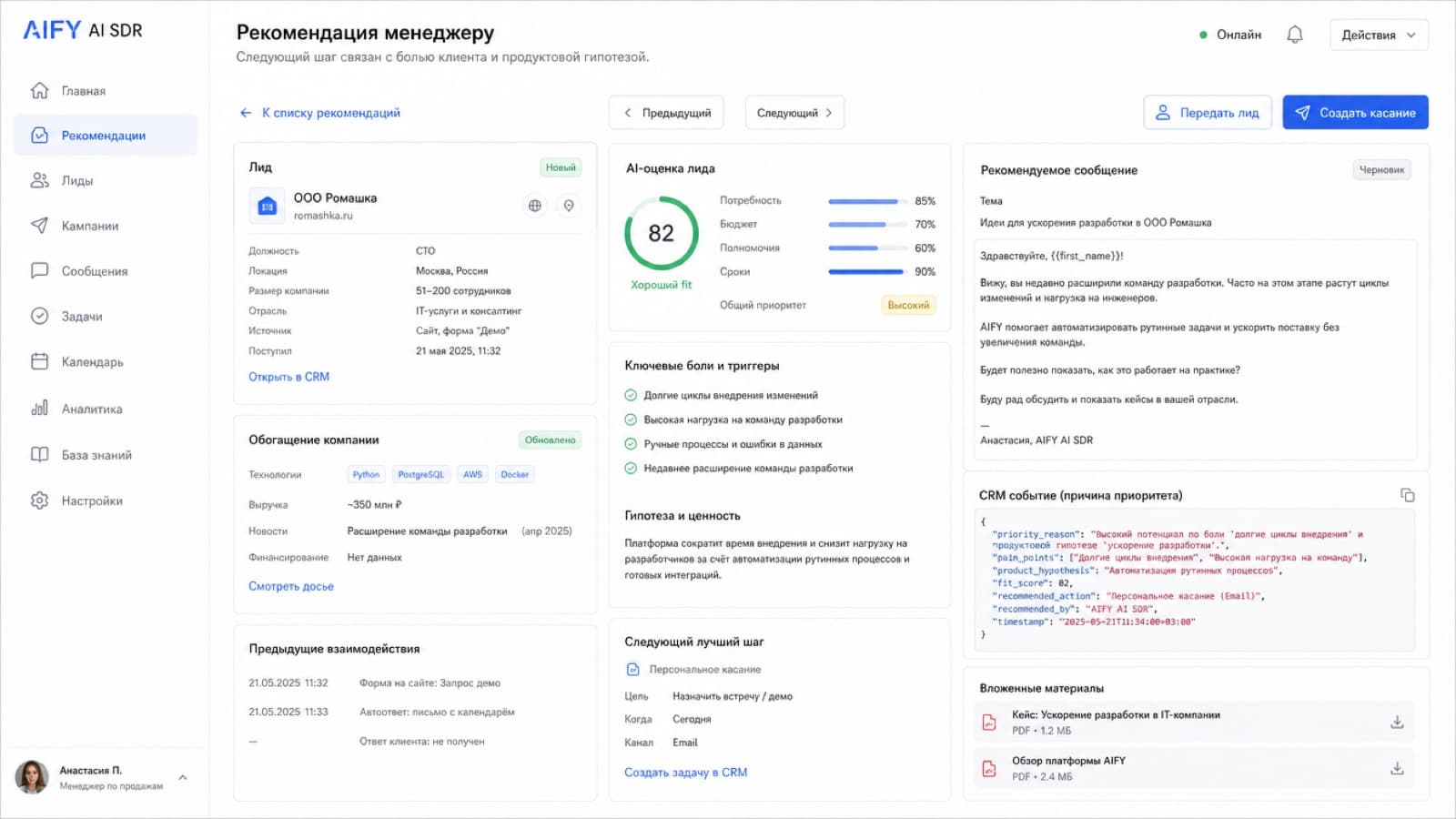This screenshot has width=1456, height=819.
Task: Expand the Анастасия П. user menu chevron
Action: click(183, 777)
